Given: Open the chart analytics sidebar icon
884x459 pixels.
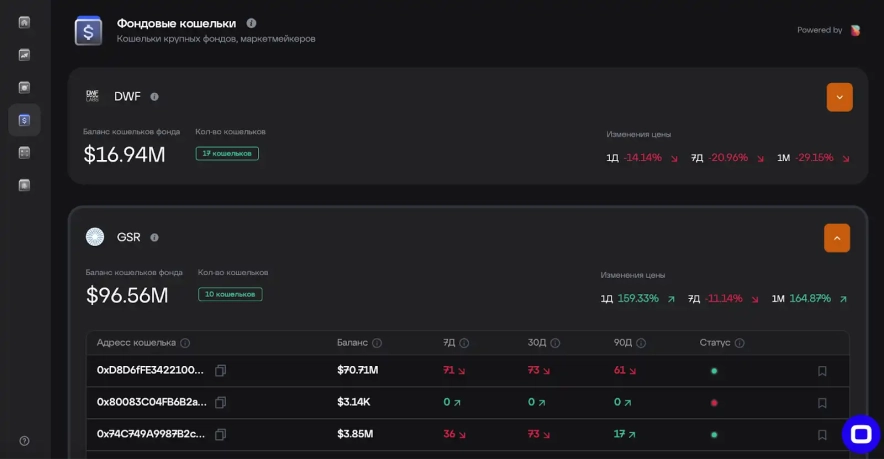Looking at the screenshot, I should tap(24, 55).
